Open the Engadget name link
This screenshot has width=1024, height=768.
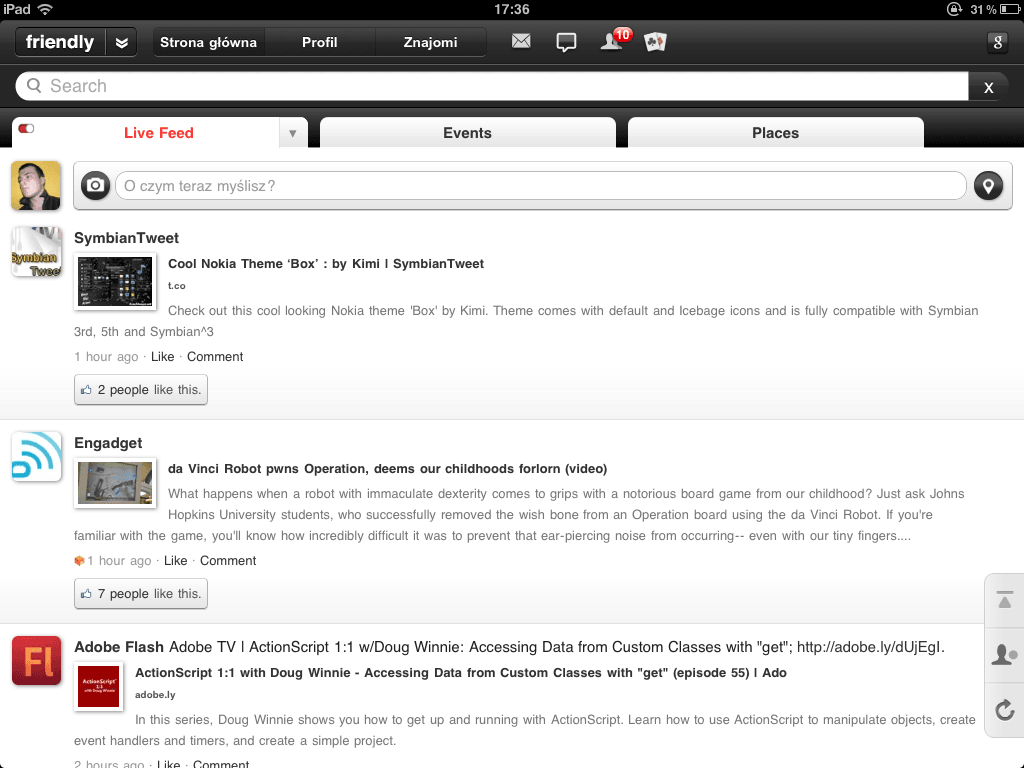tap(108, 443)
